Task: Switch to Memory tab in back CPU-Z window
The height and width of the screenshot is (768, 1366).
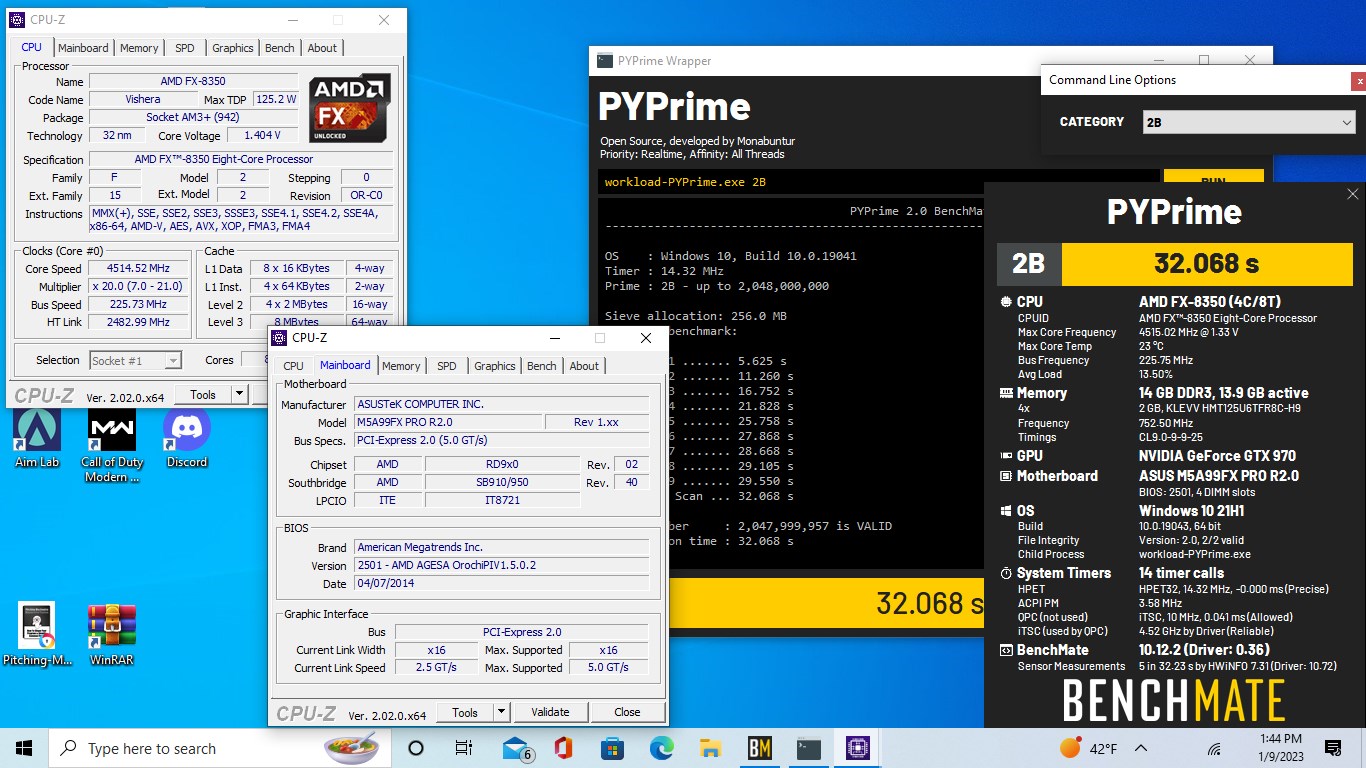Action: tap(139, 48)
